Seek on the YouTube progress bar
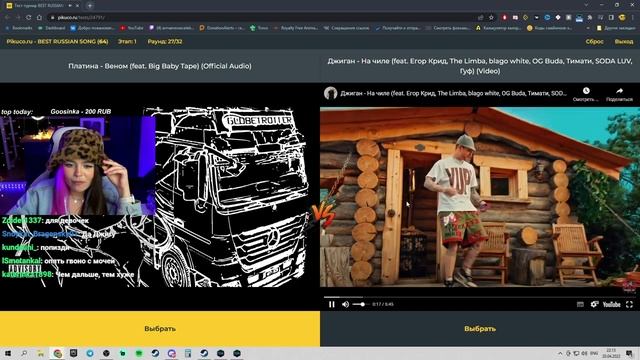The image size is (640, 360). coord(480,297)
